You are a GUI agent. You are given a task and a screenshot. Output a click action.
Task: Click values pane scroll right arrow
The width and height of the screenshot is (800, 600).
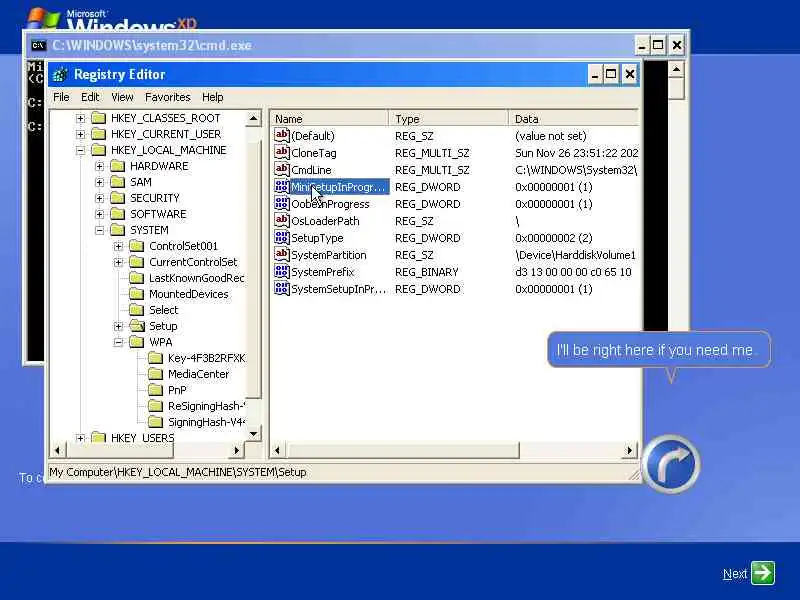(630, 450)
